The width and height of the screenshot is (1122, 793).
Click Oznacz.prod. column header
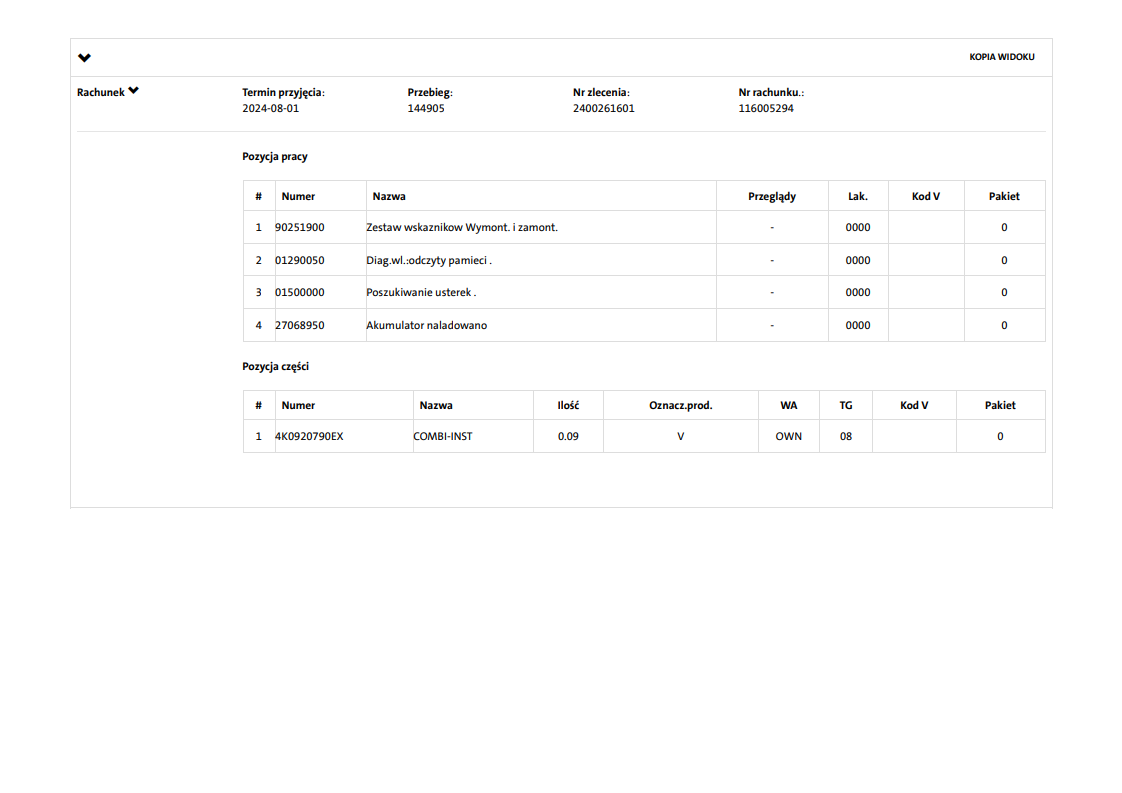pyautogui.click(x=680, y=406)
